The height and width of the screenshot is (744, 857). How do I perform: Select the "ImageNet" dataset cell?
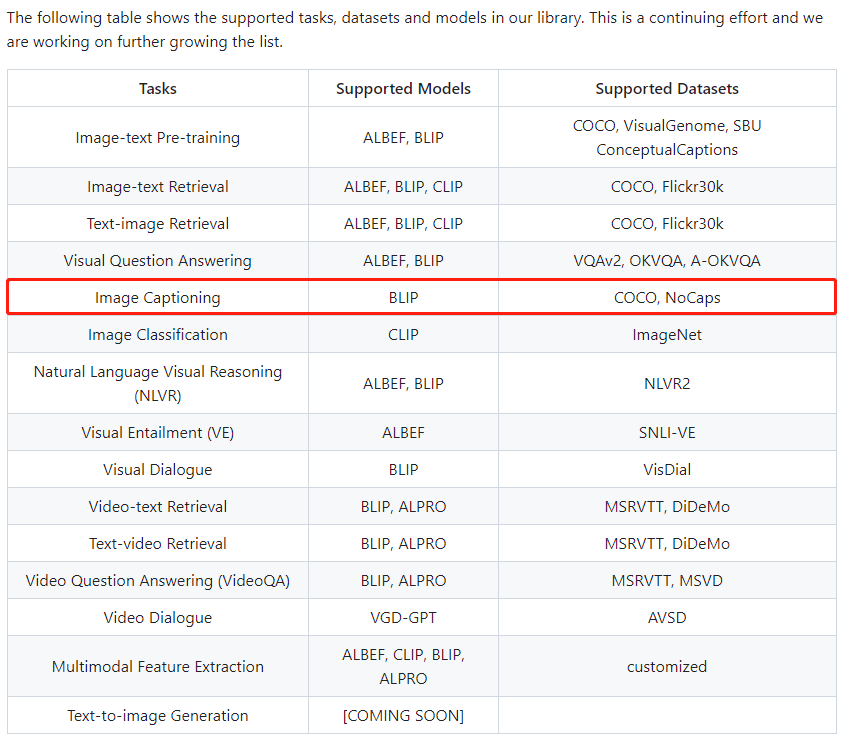tap(667, 335)
